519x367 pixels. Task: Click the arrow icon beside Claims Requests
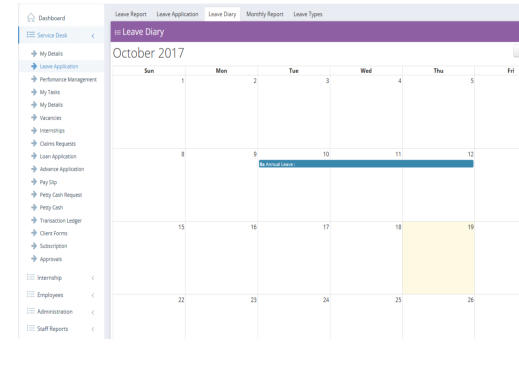tap(34, 143)
